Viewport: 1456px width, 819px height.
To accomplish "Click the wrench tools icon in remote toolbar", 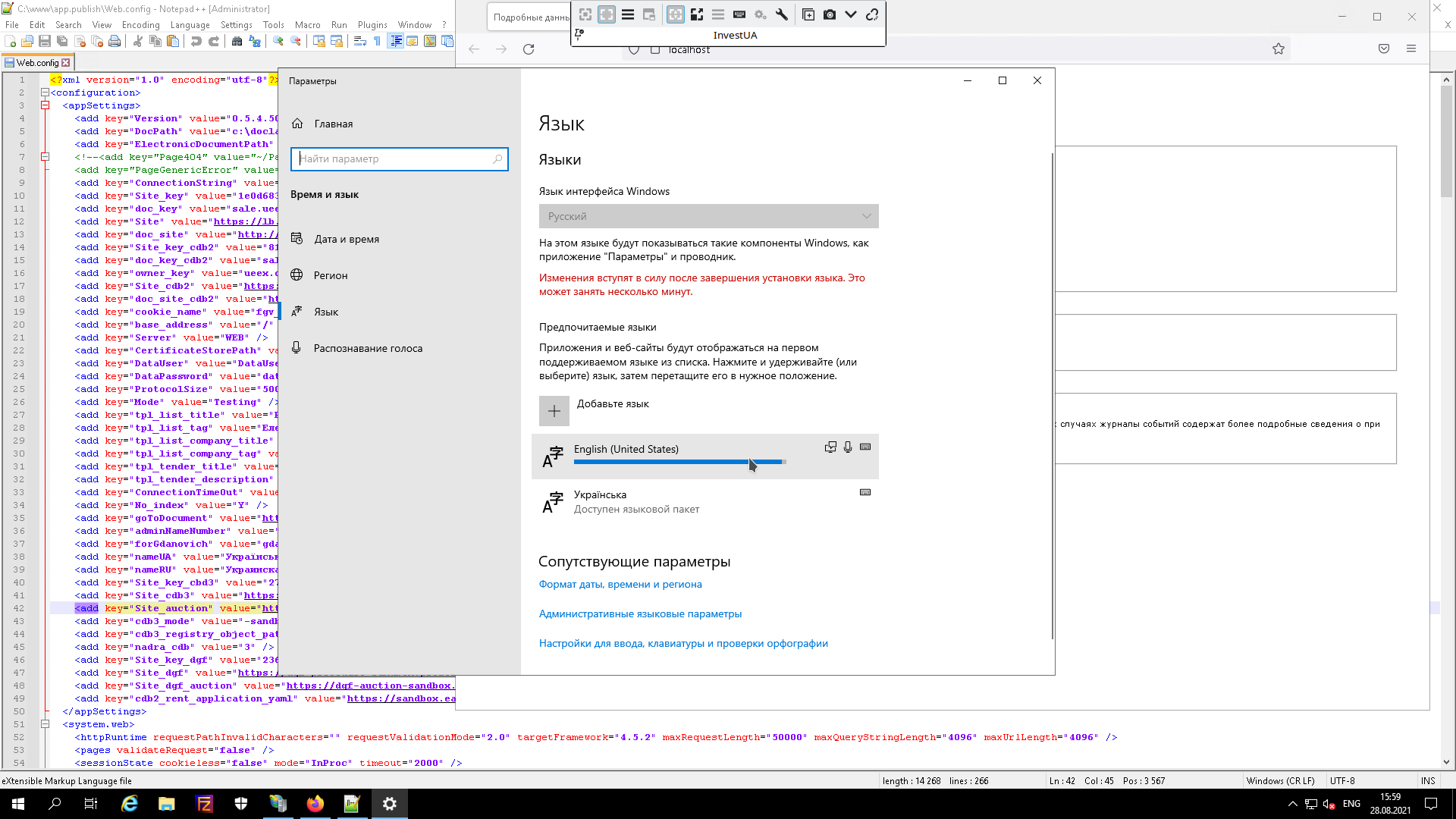I will [782, 14].
